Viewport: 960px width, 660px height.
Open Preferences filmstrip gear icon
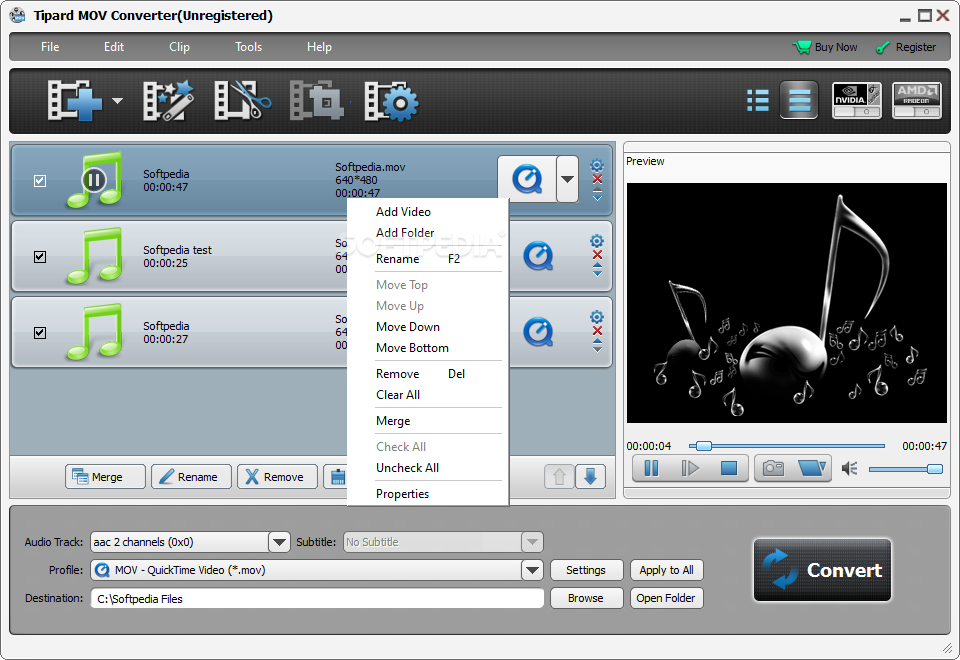[391, 100]
